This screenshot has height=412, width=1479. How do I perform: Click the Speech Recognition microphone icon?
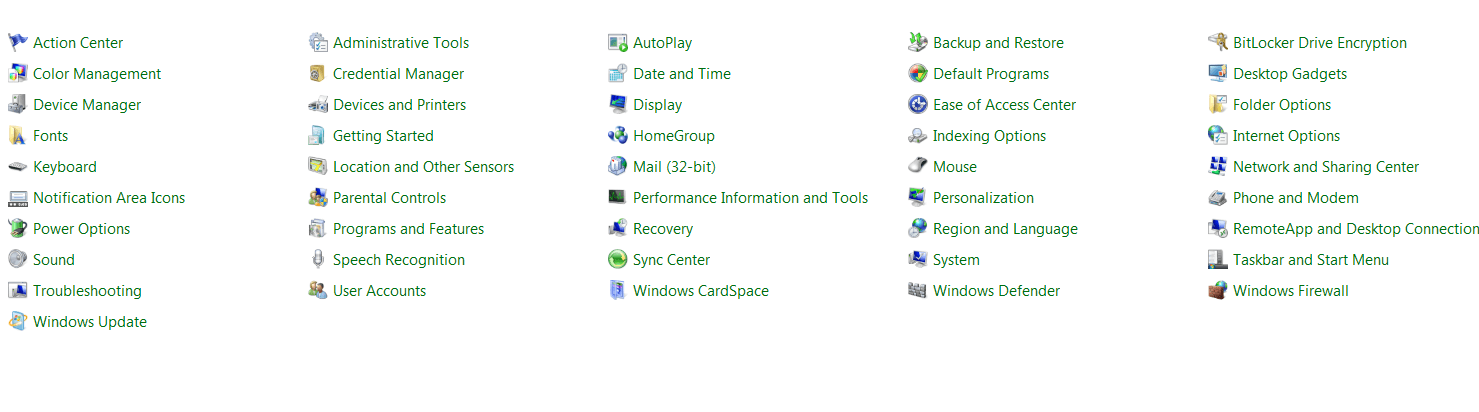tap(318, 259)
